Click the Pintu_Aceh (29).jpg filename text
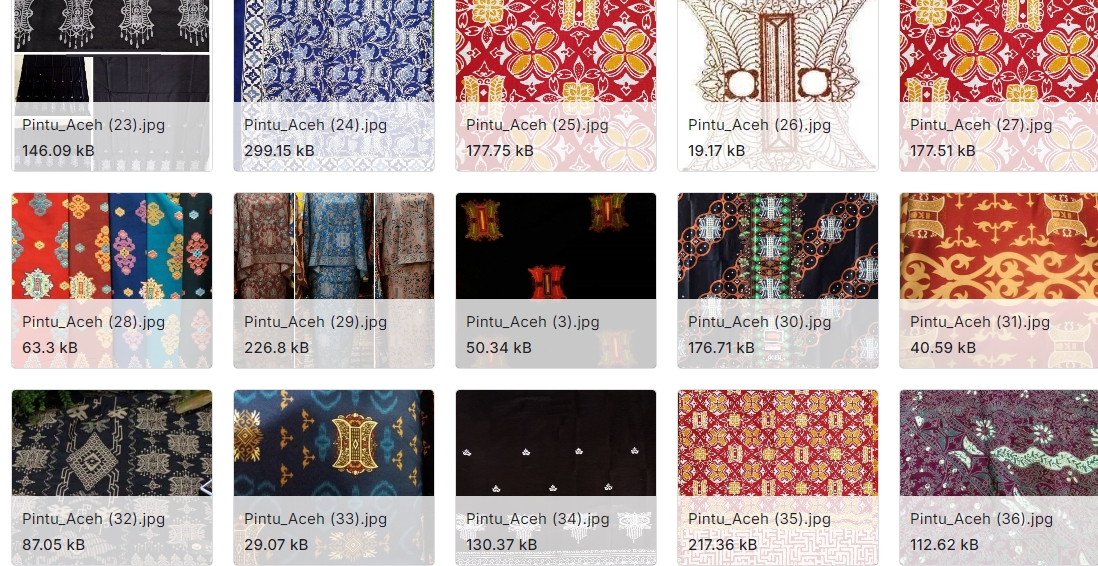Viewport: 1098px width, 566px height. click(315, 322)
